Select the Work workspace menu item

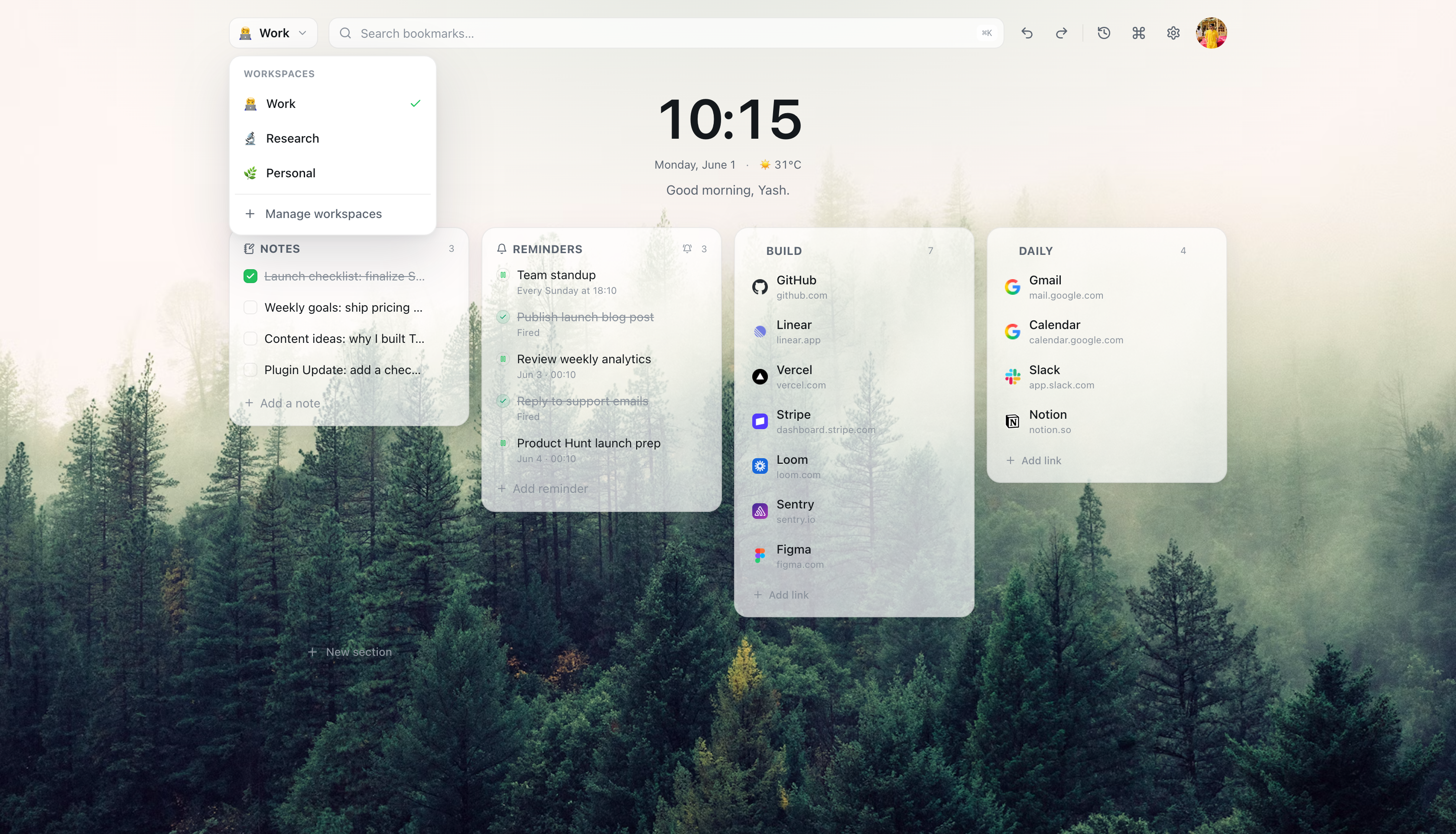pyautogui.click(x=333, y=104)
